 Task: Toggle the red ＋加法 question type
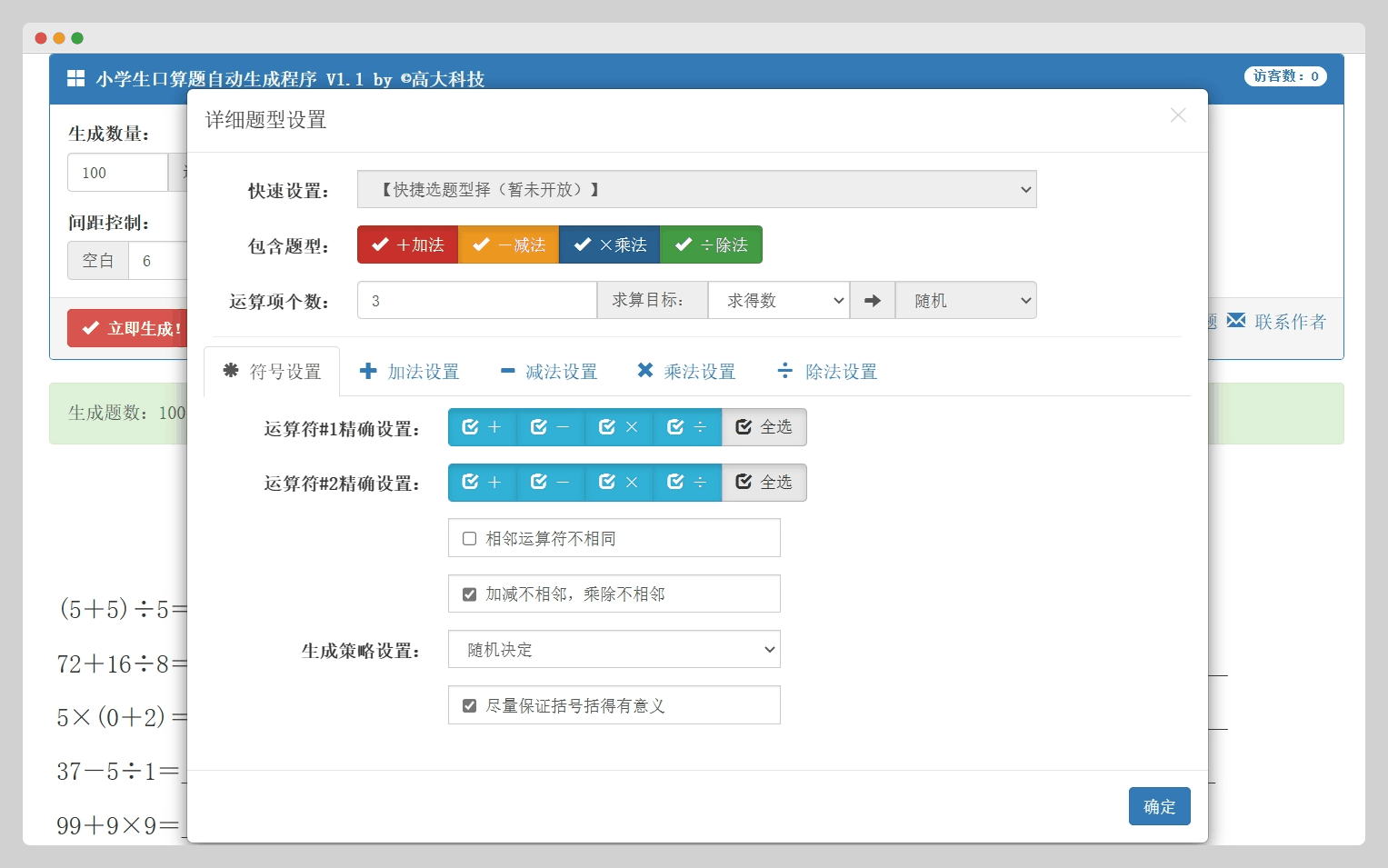(408, 245)
